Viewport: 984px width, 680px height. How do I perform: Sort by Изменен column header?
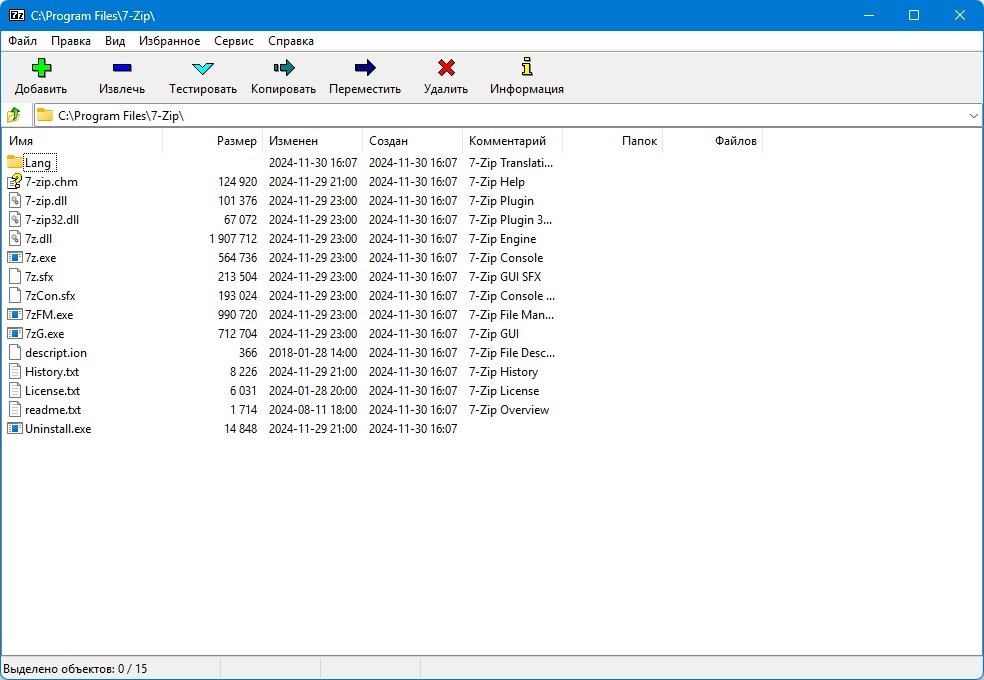click(313, 141)
